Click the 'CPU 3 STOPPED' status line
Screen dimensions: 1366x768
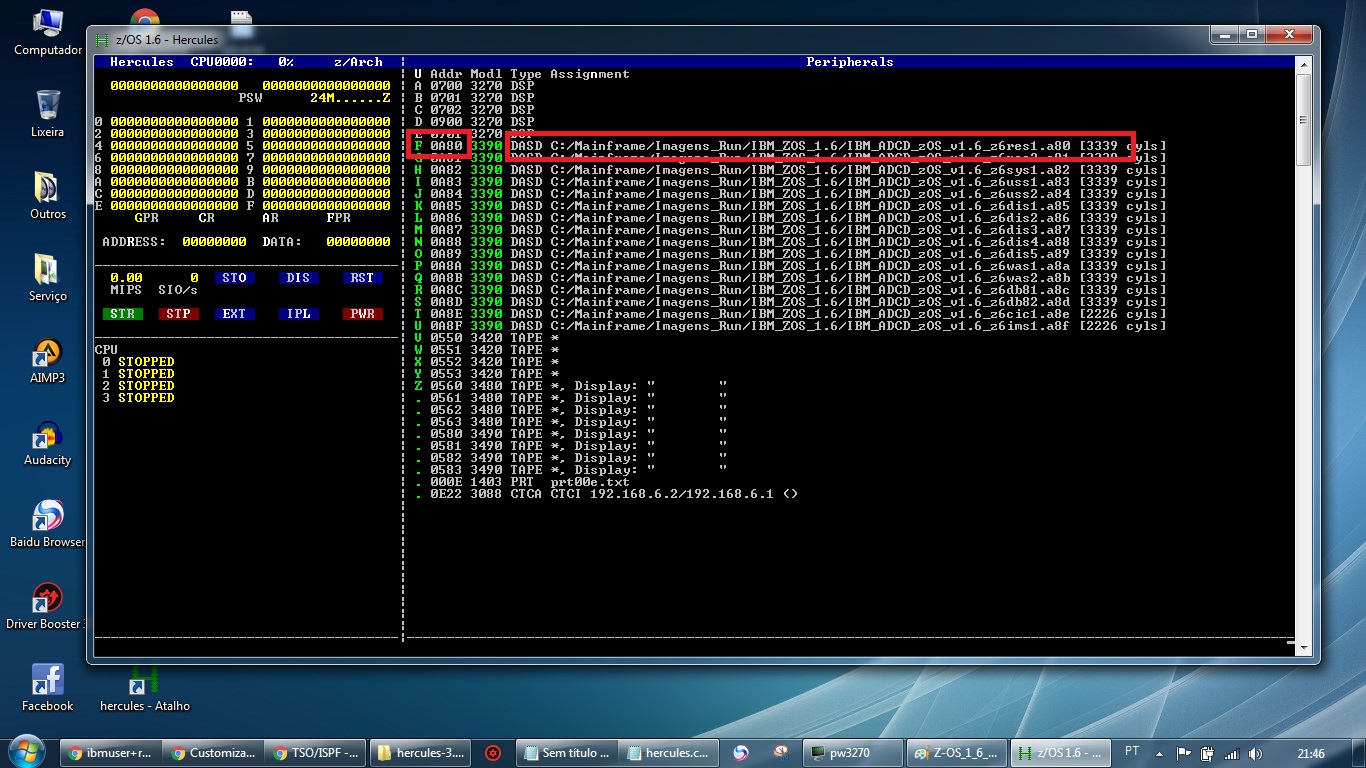click(x=138, y=398)
